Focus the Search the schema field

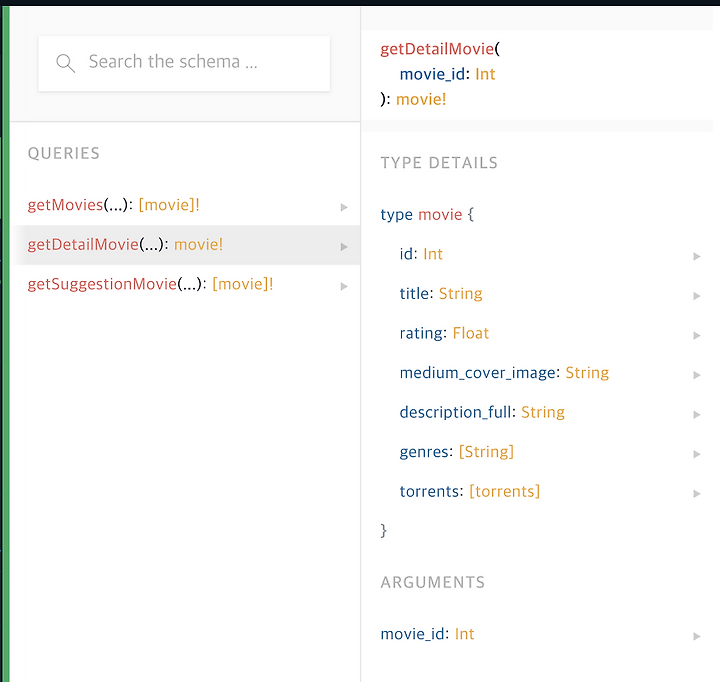[184, 63]
